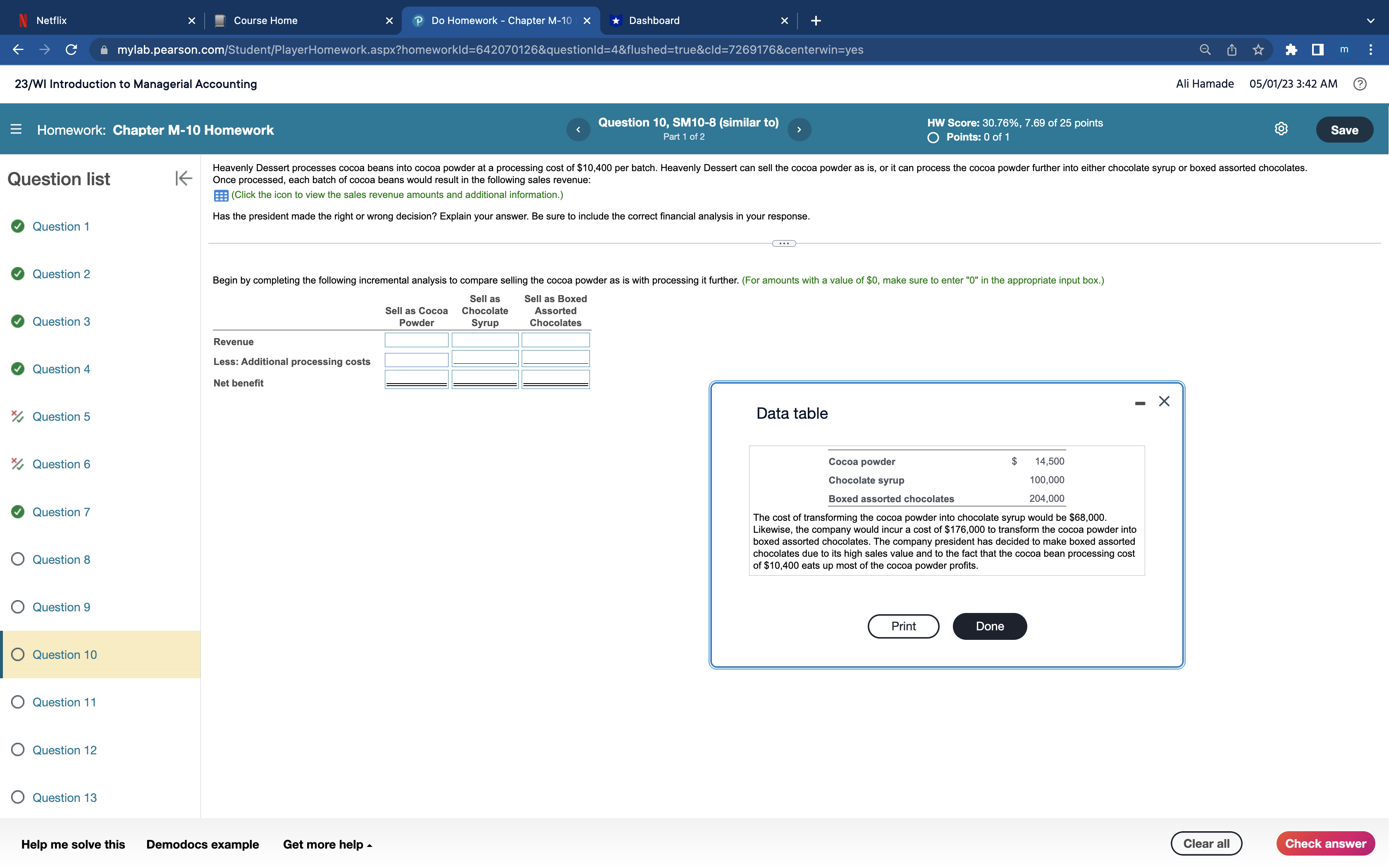Select Question 11 in question list

point(64,702)
